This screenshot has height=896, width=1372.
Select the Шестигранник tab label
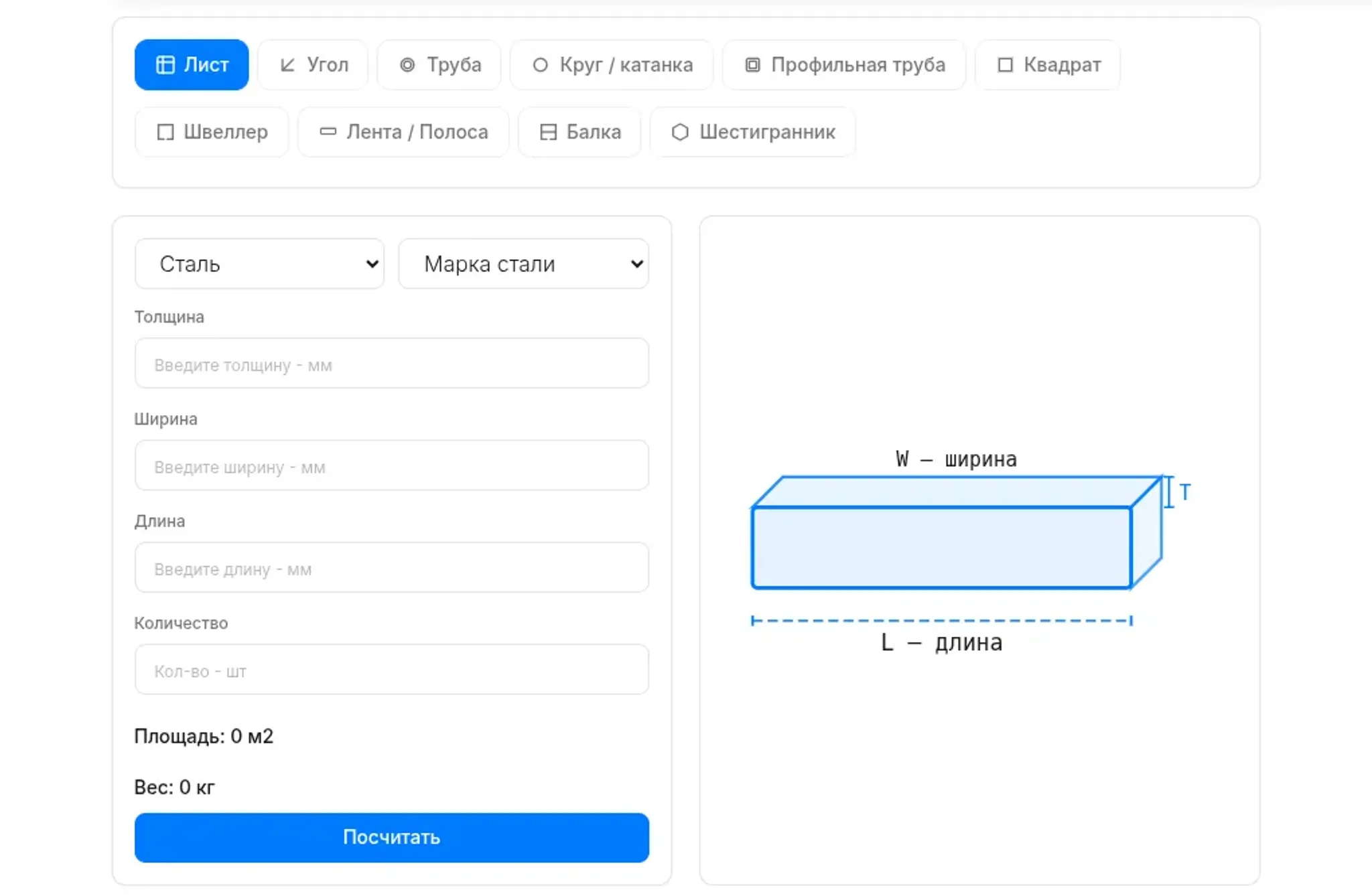[x=768, y=132]
